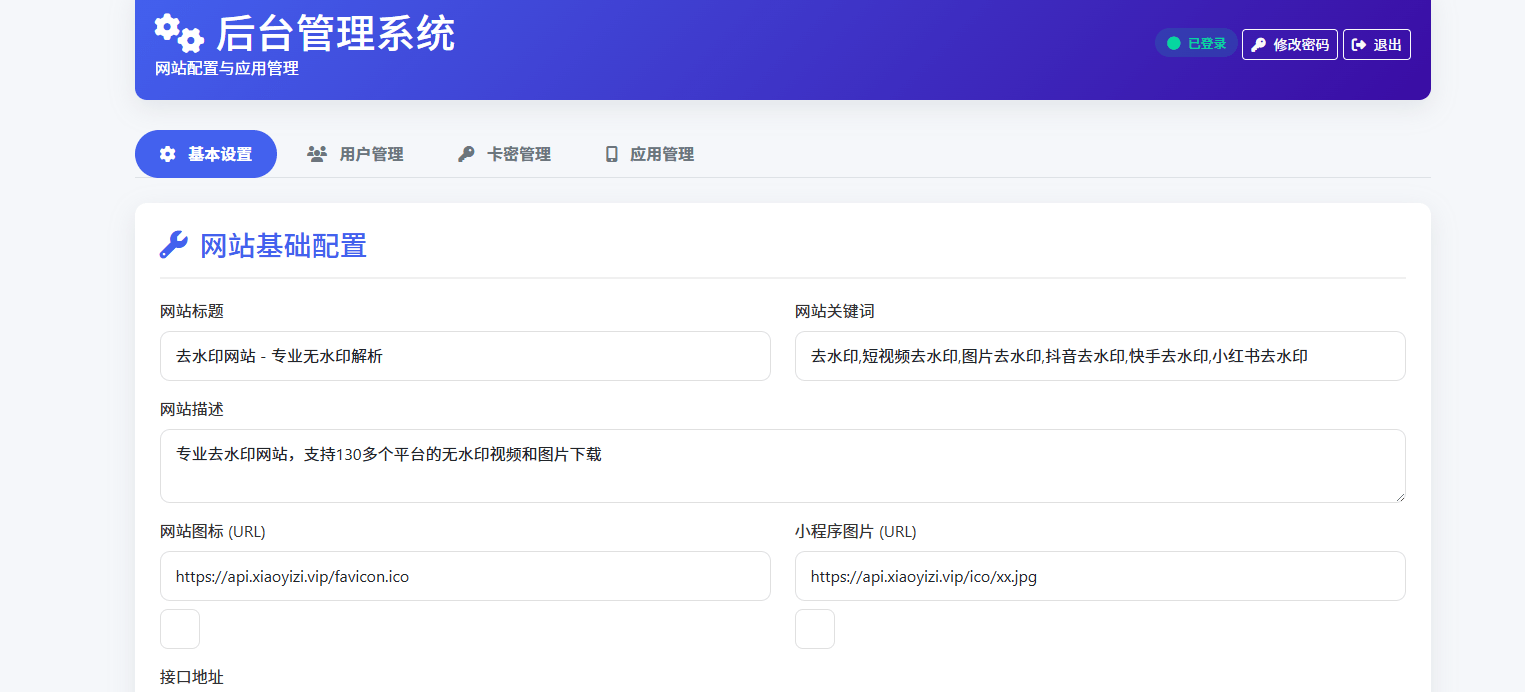Select the 网站标题 input field
Viewport: 1525px width, 692px height.
[465, 356]
